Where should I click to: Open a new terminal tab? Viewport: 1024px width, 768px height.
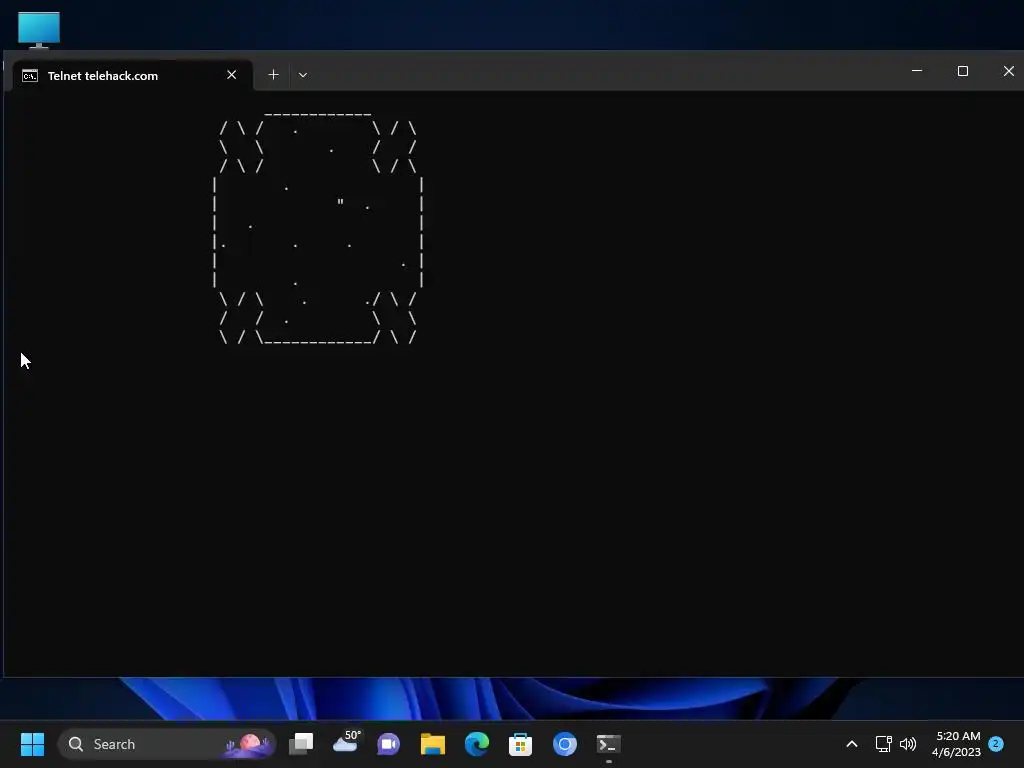(274, 75)
